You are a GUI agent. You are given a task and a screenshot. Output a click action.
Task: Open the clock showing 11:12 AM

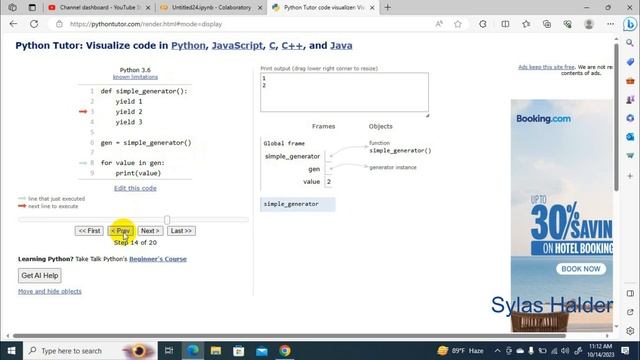601,351
